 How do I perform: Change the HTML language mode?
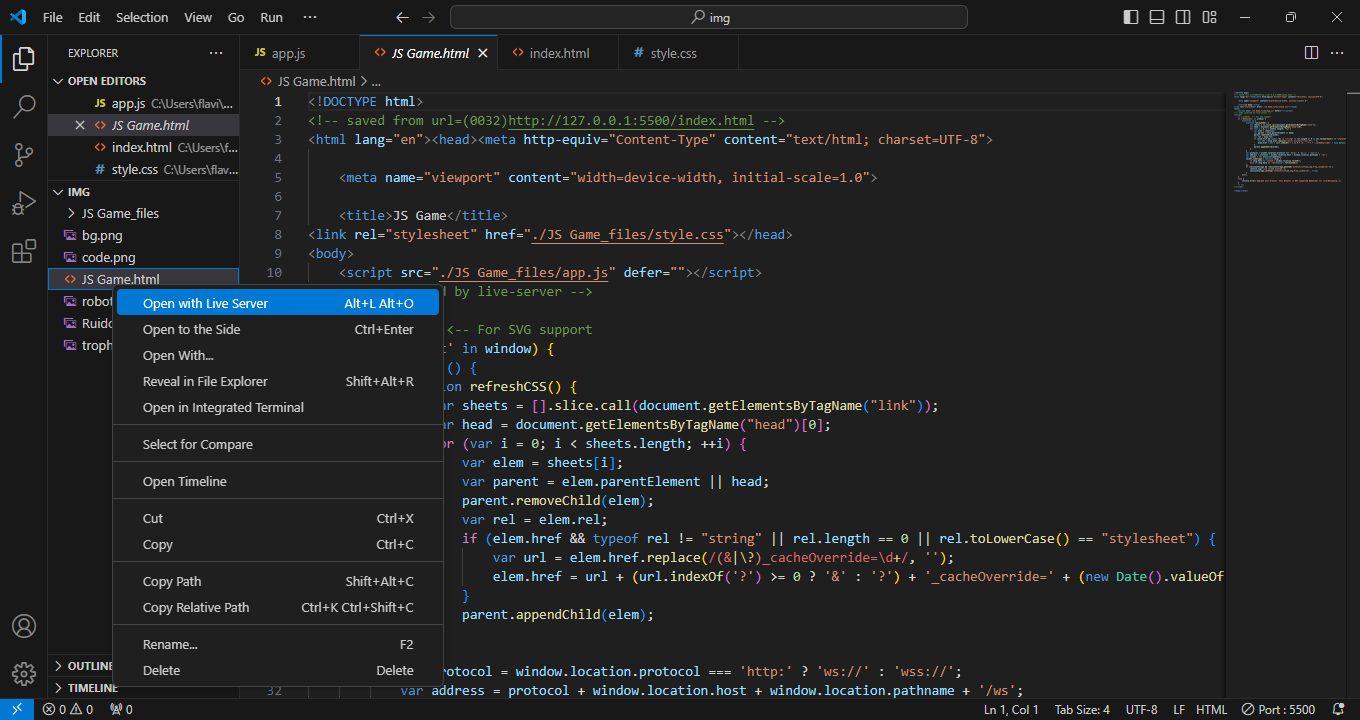[1211, 709]
